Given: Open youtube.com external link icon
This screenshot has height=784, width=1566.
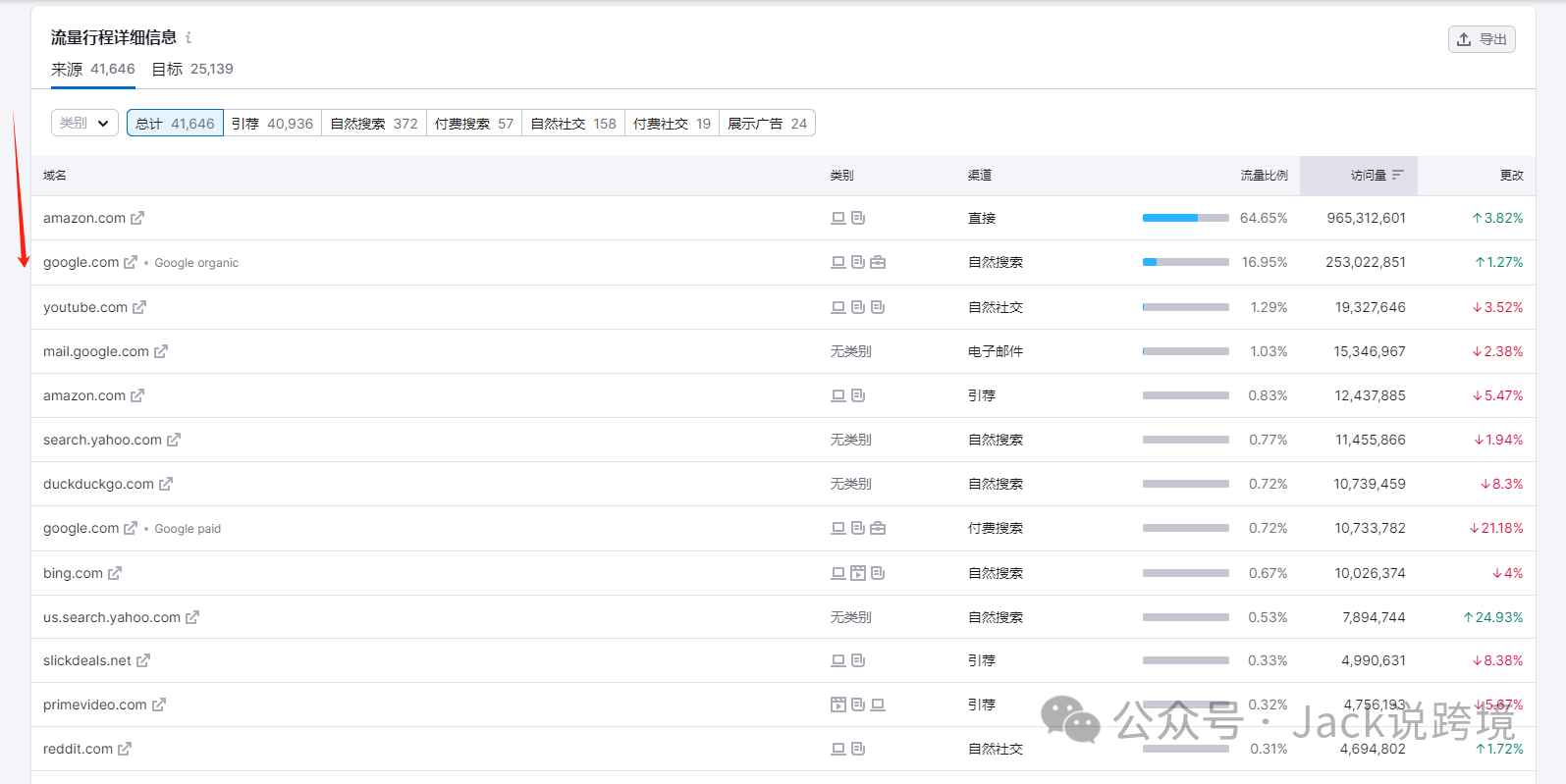Looking at the screenshot, I should pos(139,307).
